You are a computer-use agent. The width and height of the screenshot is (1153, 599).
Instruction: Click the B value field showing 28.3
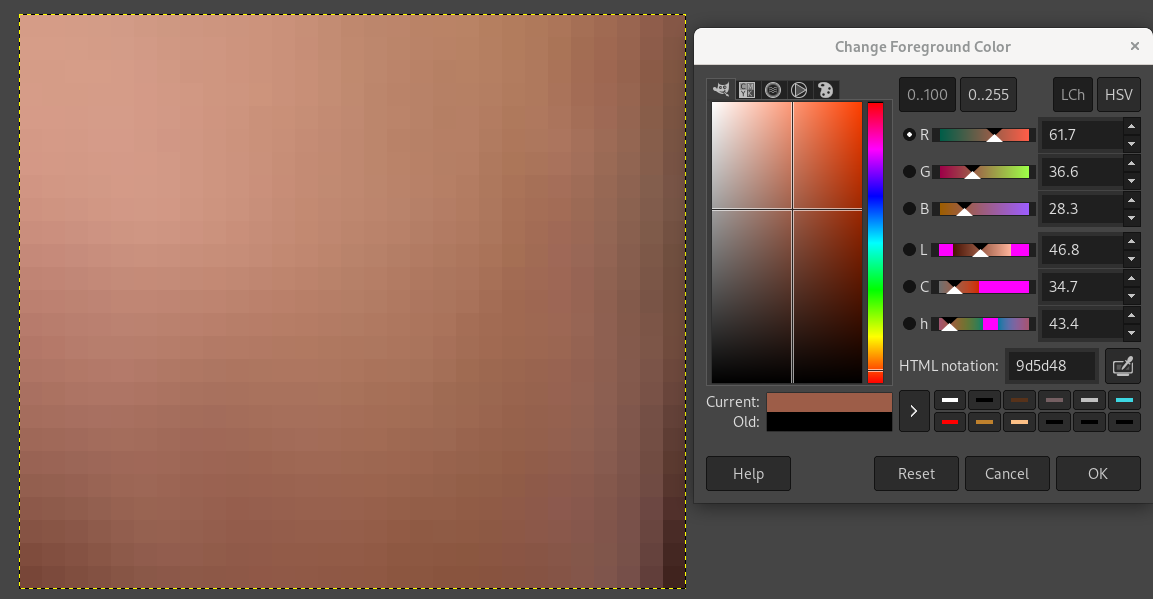[1081, 209]
